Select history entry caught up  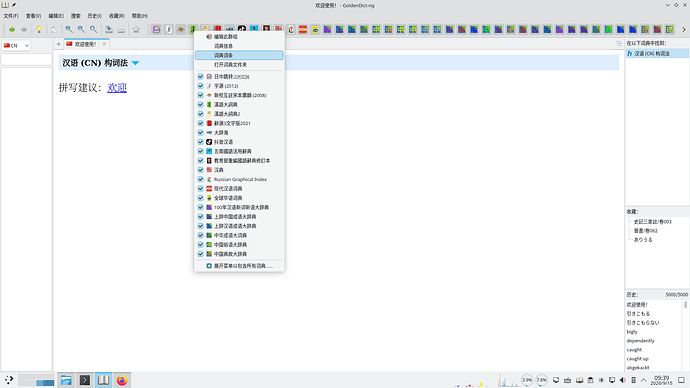pyautogui.click(x=638, y=359)
